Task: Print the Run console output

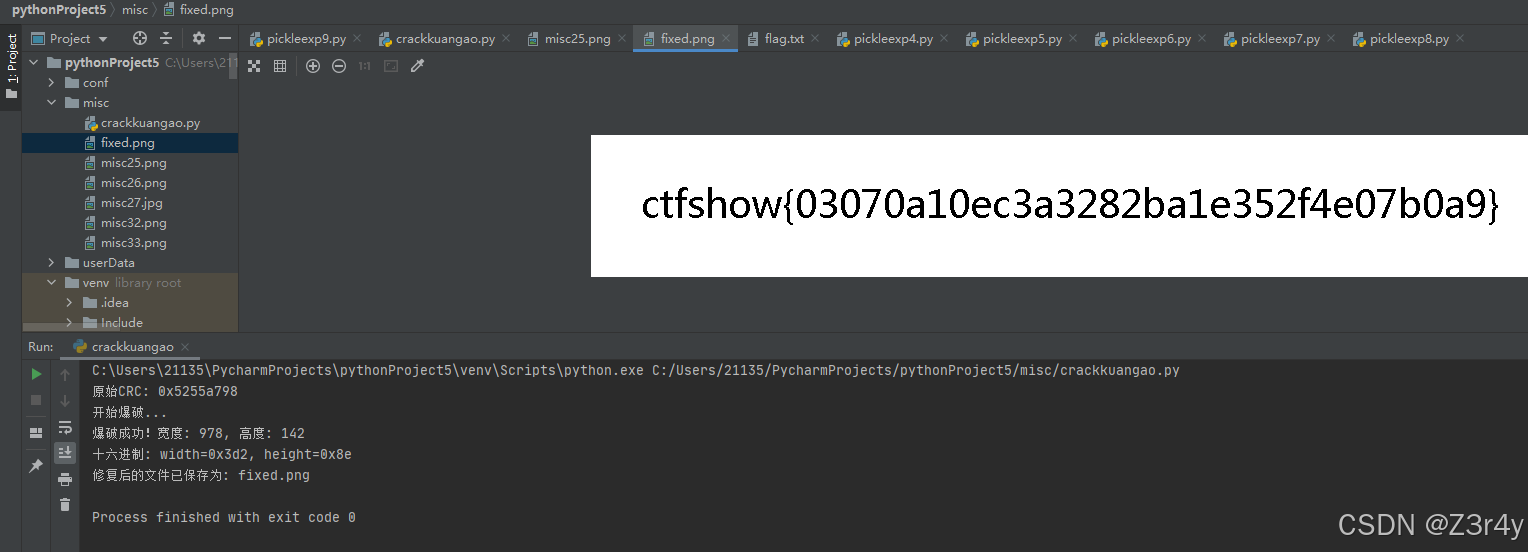Action: click(x=65, y=479)
